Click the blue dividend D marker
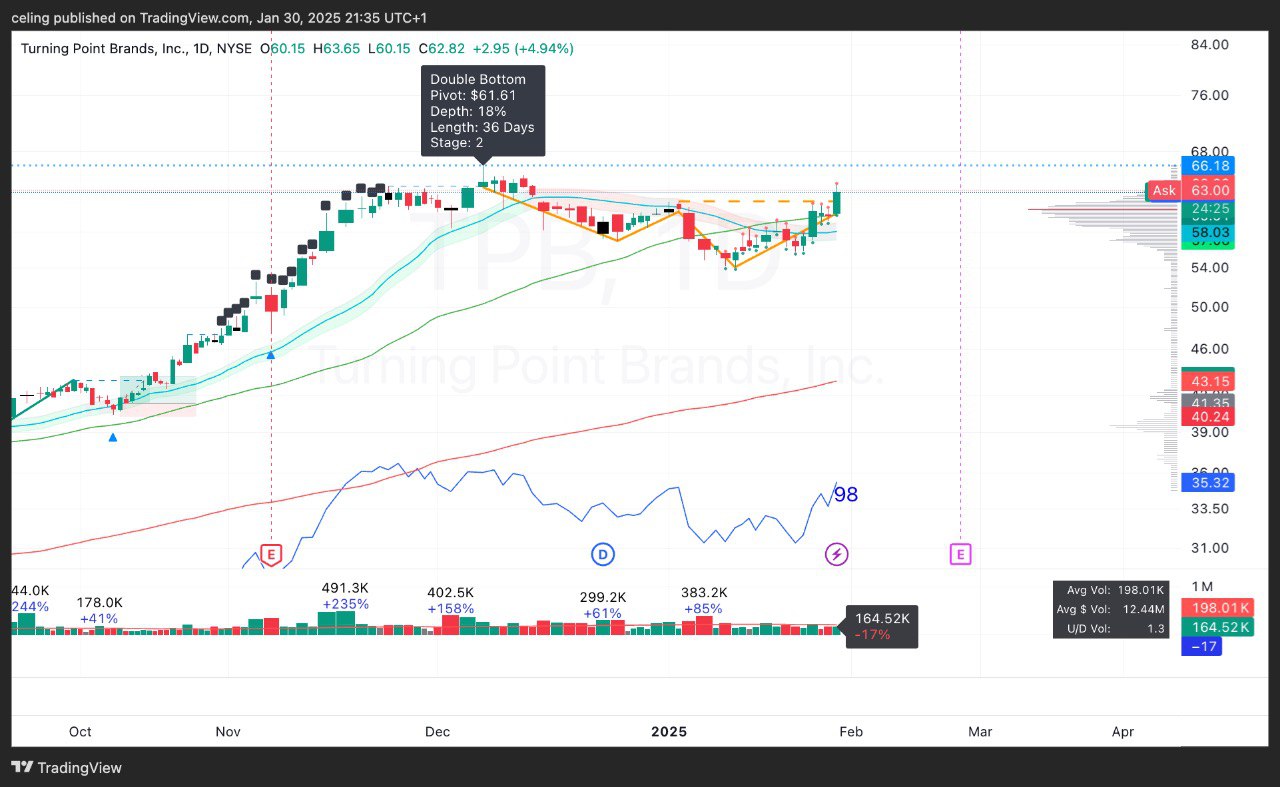This screenshot has width=1280, height=787. pyautogui.click(x=602, y=554)
